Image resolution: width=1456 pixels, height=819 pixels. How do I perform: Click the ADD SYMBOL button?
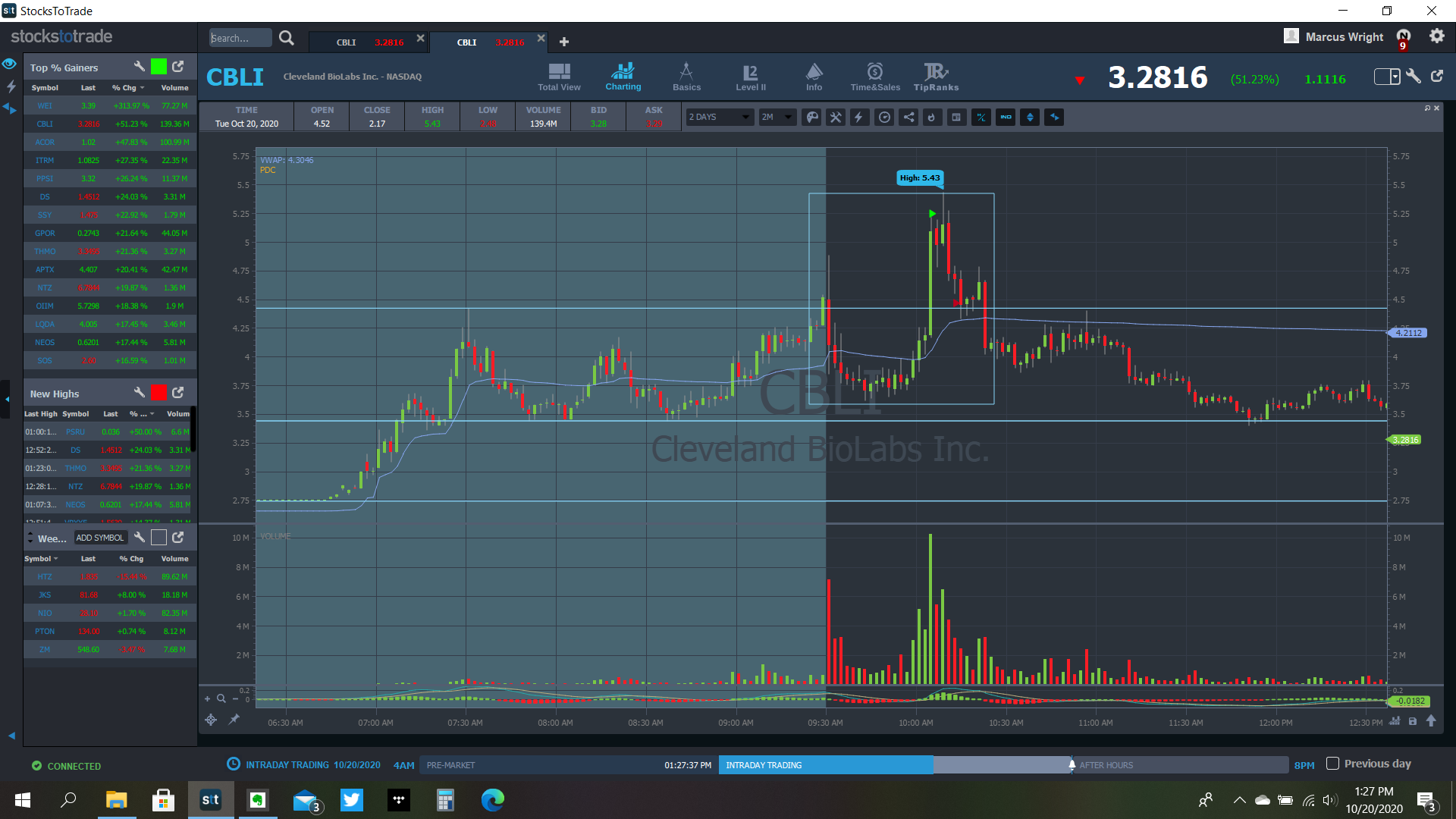[x=99, y=538]
